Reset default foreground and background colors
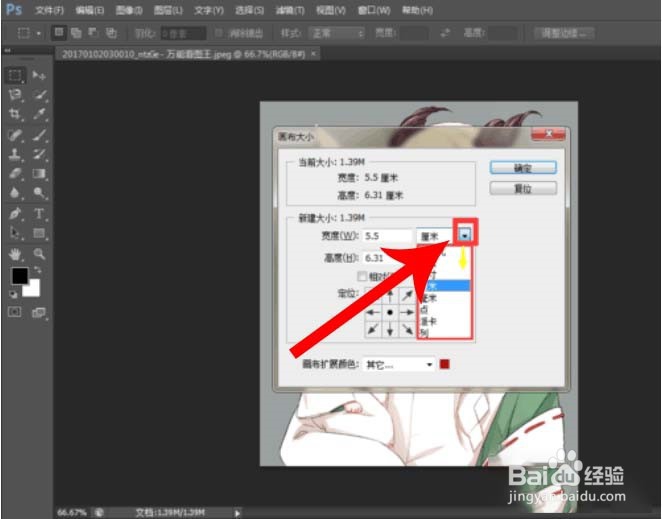This screenshot has height=519, width=662. coord(13,294)
